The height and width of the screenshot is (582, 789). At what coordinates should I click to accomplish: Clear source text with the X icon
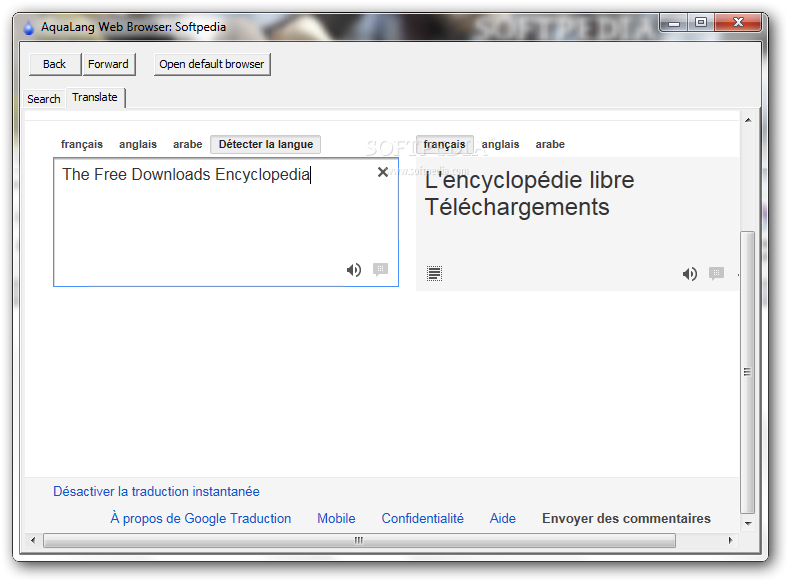click(x=382, y=172)
